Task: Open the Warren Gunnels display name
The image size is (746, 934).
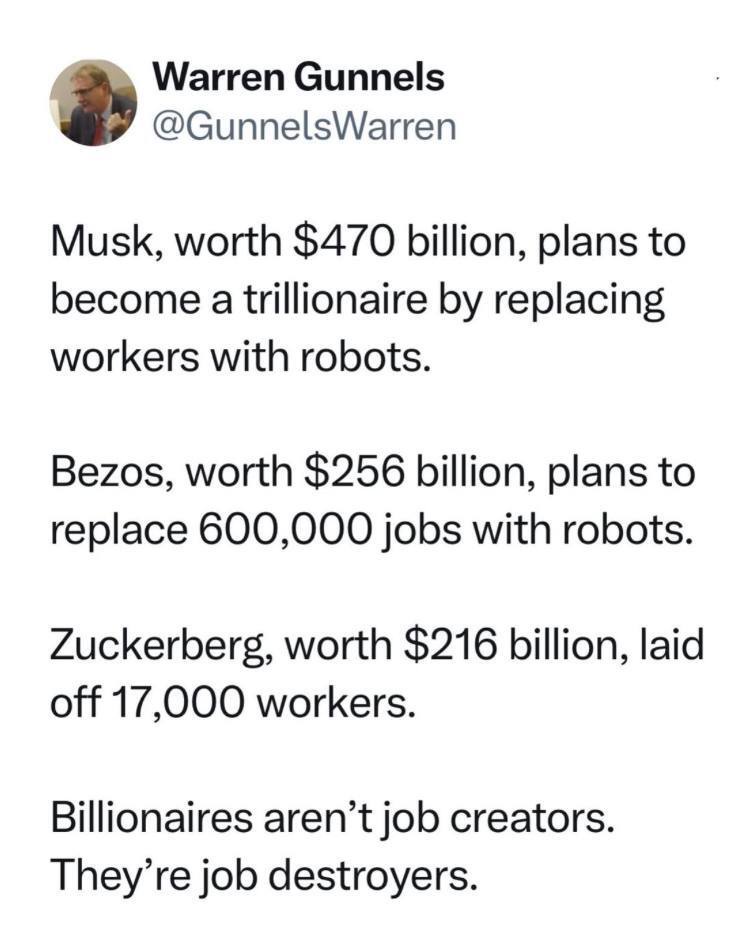Action: click(x=300, y=77)
